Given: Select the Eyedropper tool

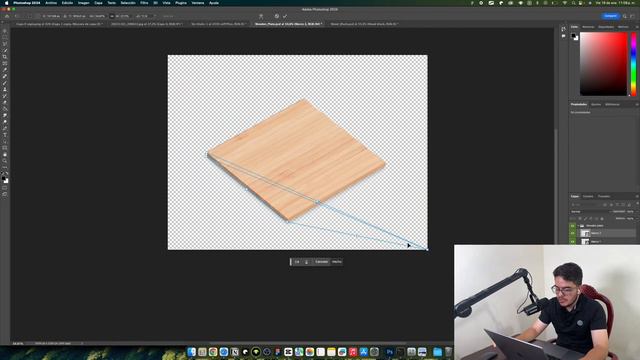Looking at the screenshot, I should tap(5, 70).
